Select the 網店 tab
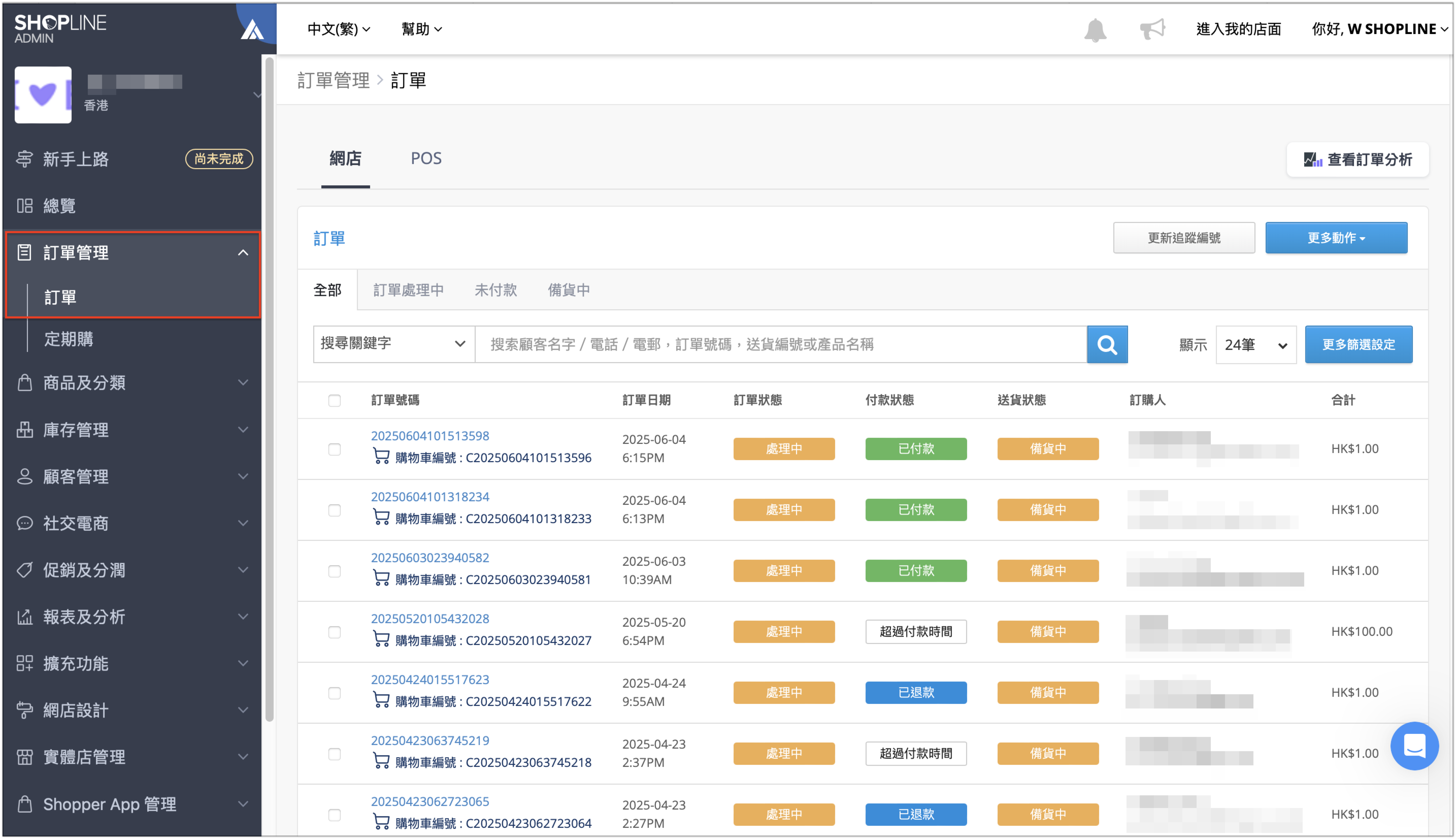1456x839 pixels. tap(345, 158)
